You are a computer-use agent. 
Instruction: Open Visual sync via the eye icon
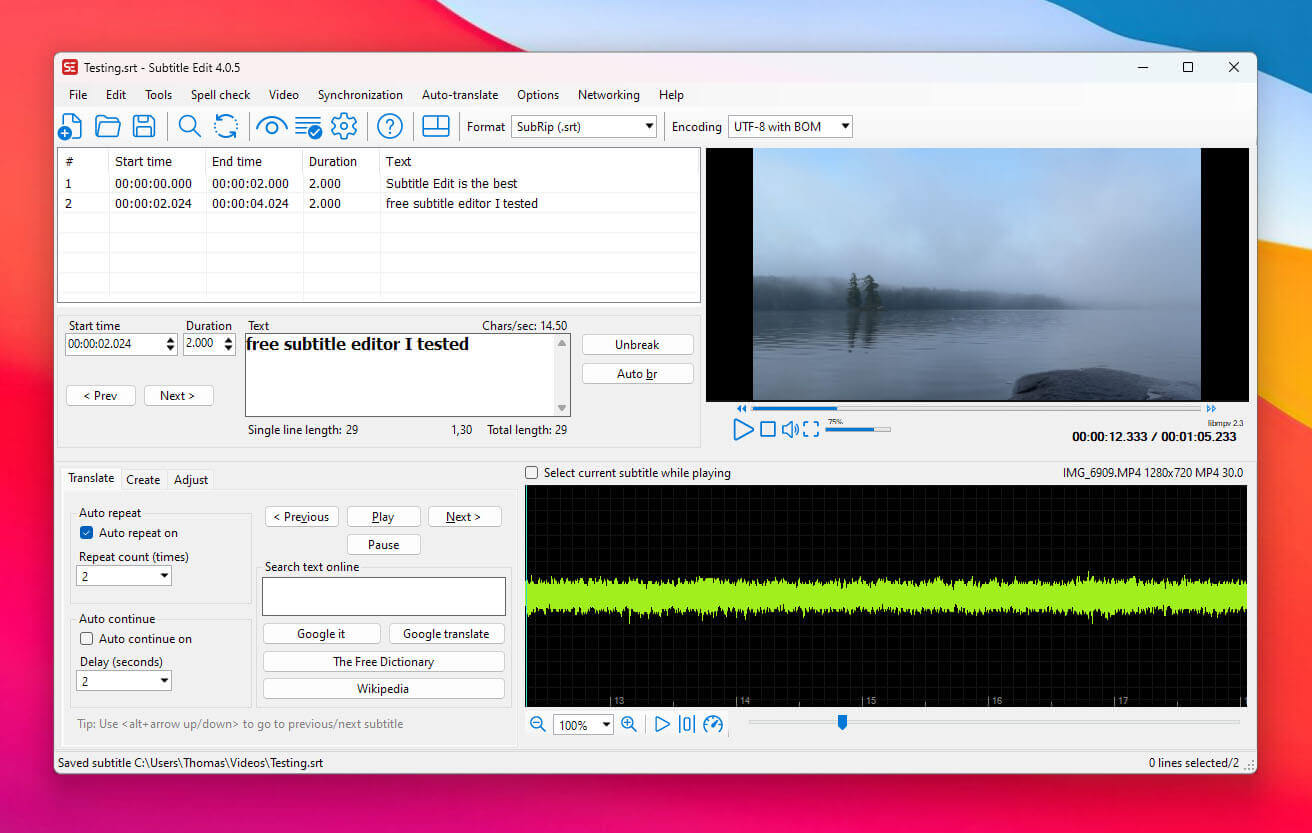tap(271, 126)
